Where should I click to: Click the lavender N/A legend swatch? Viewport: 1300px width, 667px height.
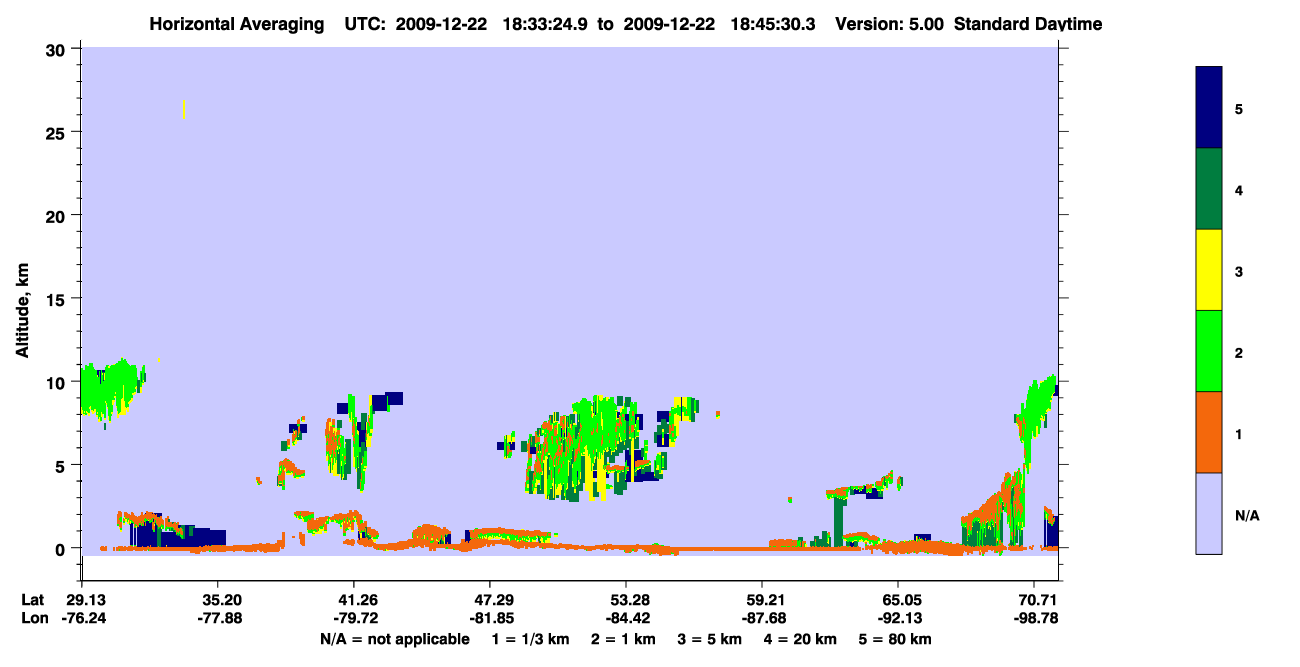(x=1209, y=513)
